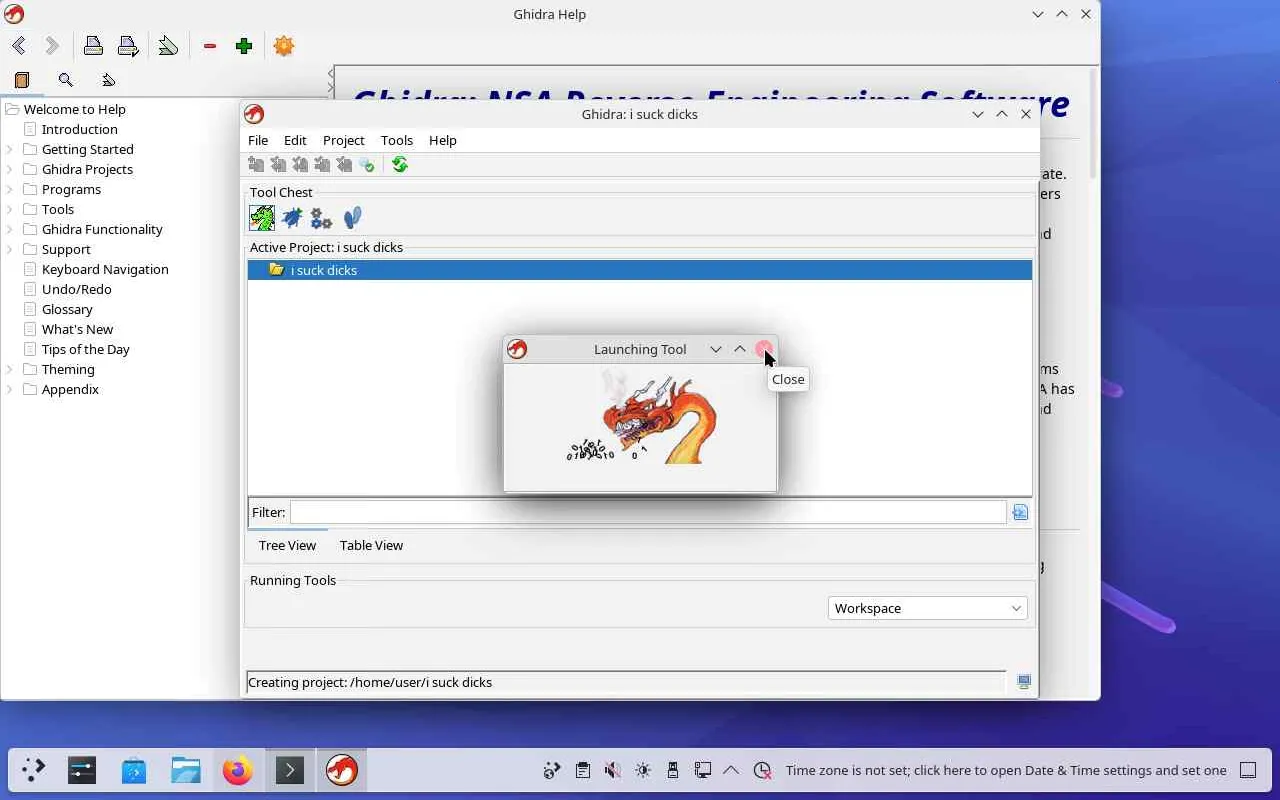The width and height of the screenshot is (1280, 800).
Task: Open the help search tab
Action: 66,80
